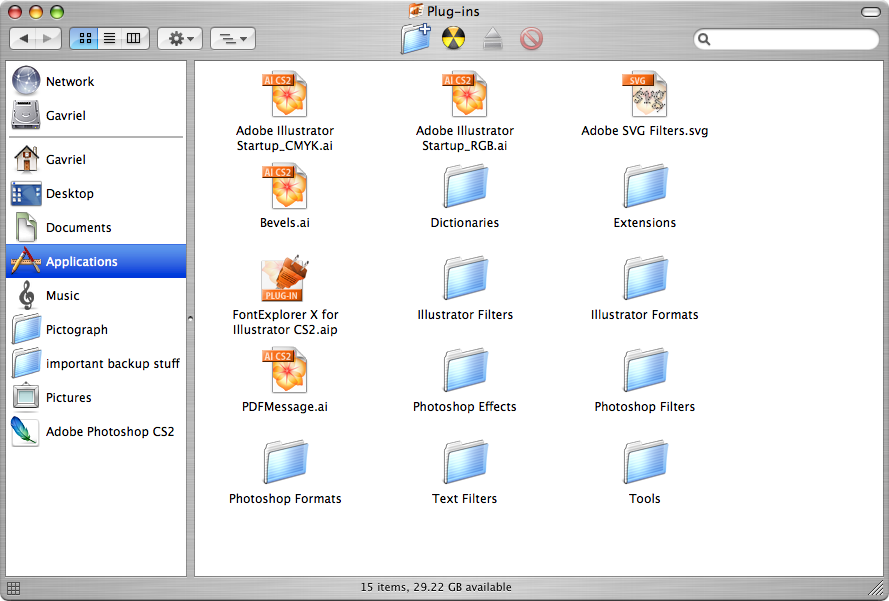Click the 'Adobe SVG Filters.svg' file name
889x601 pixels.
click(645, 131)
